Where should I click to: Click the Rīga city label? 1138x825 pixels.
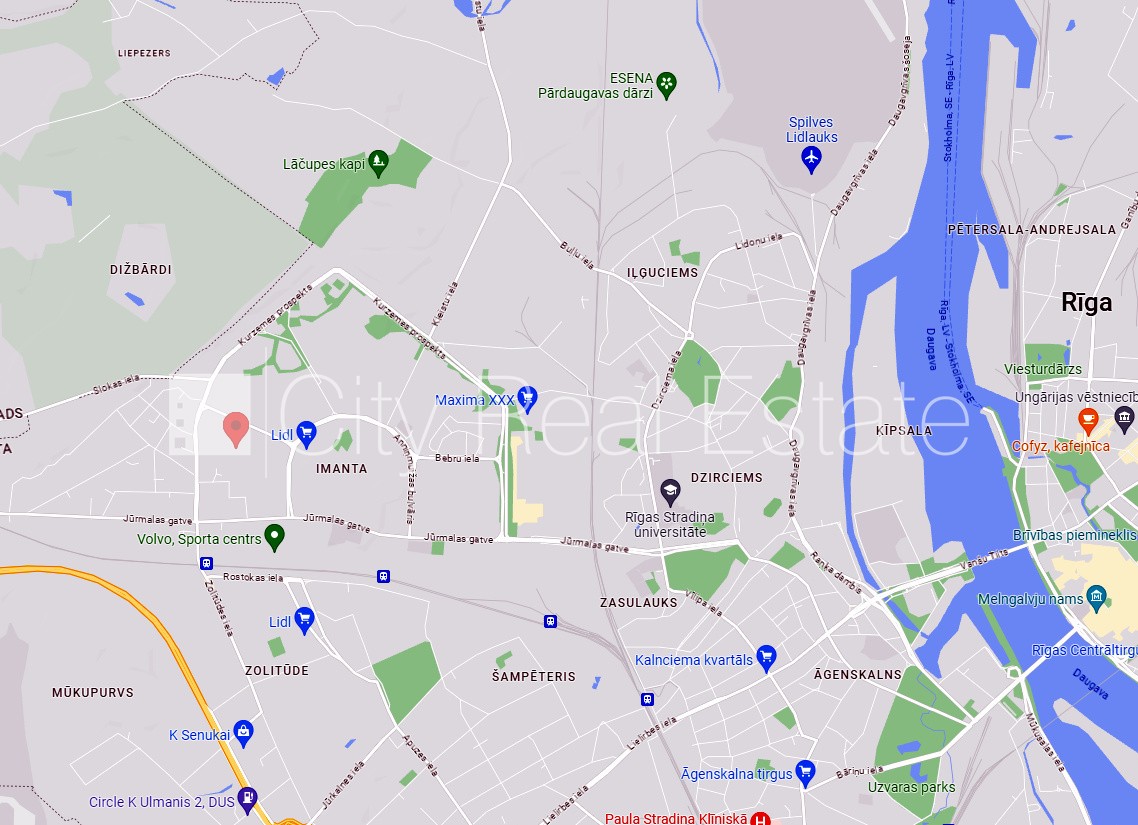click(1086, 303)
